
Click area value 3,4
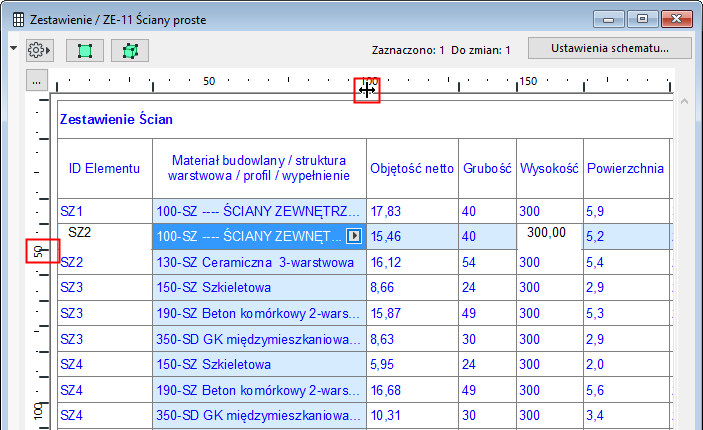click(595, 415)
